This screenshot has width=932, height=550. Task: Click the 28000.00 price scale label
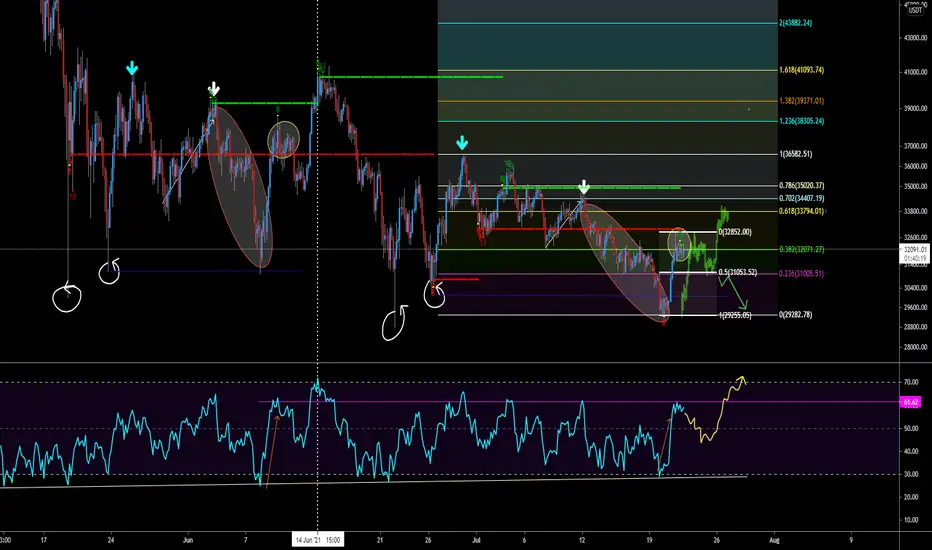(x=915, y=347)
